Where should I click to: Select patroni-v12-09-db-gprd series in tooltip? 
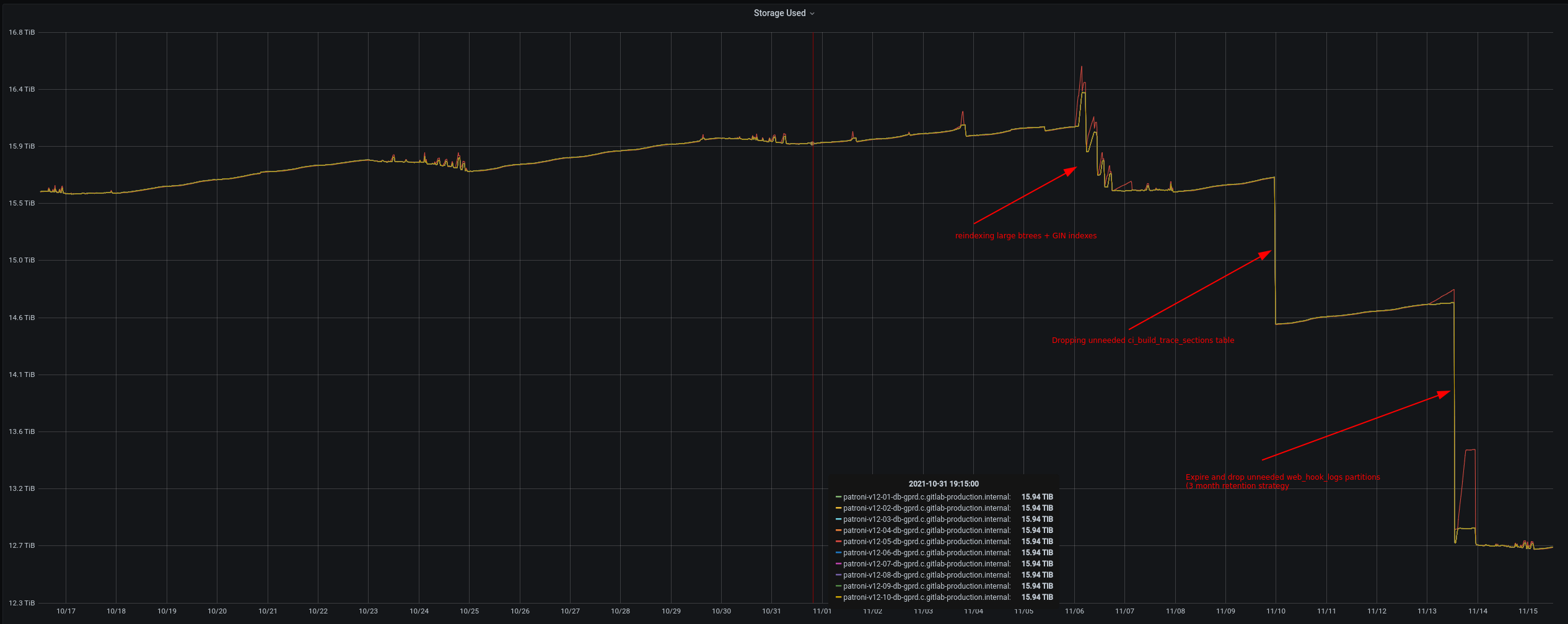944,586
